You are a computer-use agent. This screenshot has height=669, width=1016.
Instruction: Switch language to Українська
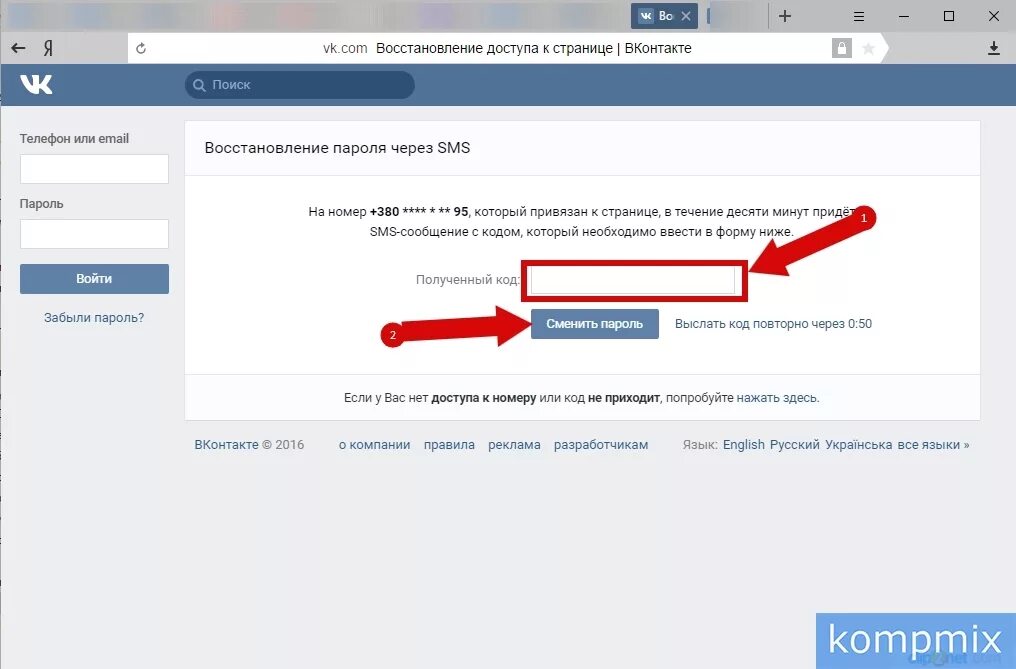(x=859, y=445)
